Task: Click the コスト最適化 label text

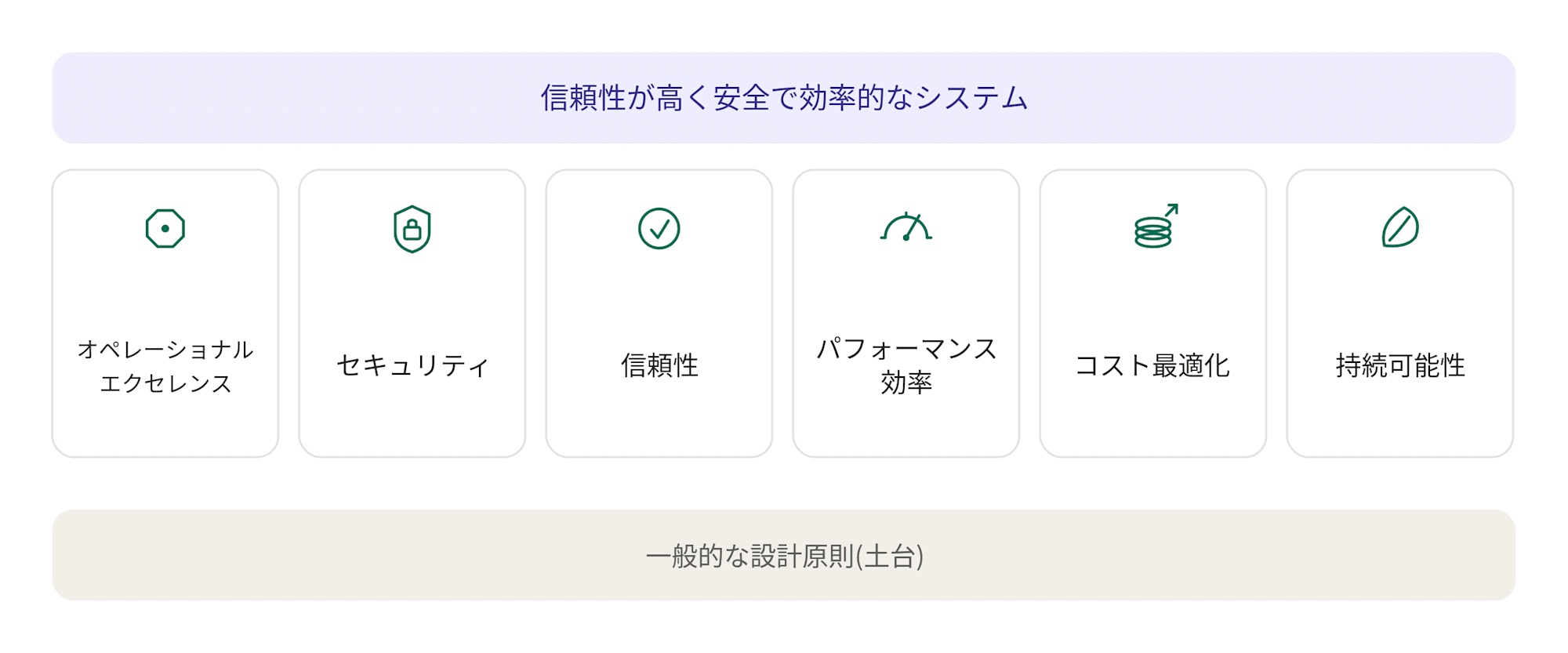Action: click(x=1152, y=365)
